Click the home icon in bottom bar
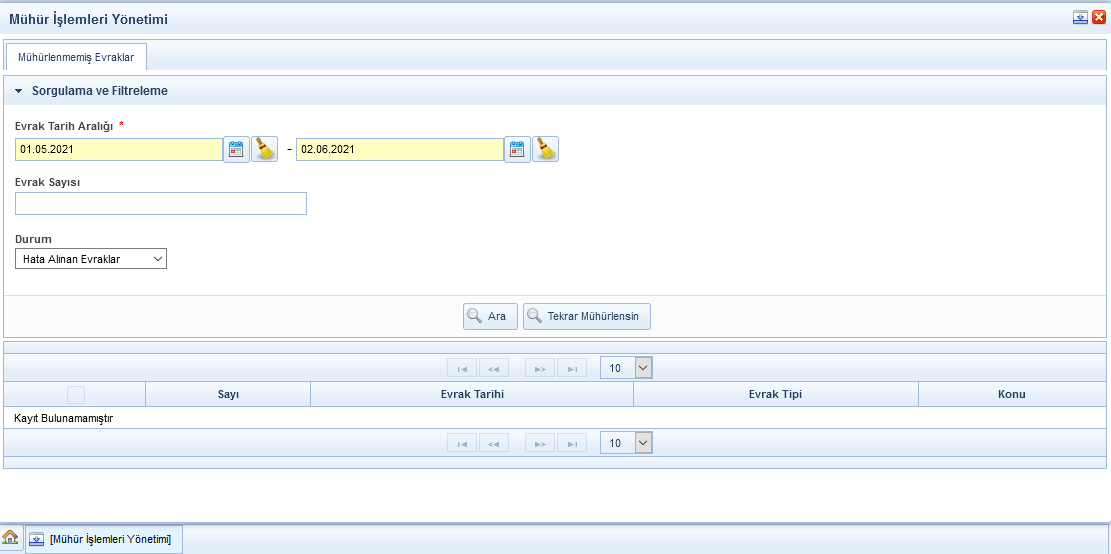This screenshot has width=1111, height=554. coord(10,538)
